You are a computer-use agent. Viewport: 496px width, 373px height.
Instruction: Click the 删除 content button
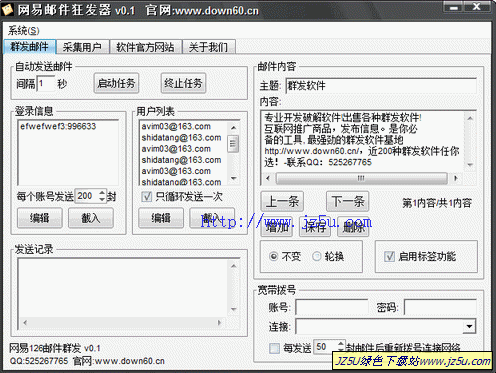tap(353, 227)
